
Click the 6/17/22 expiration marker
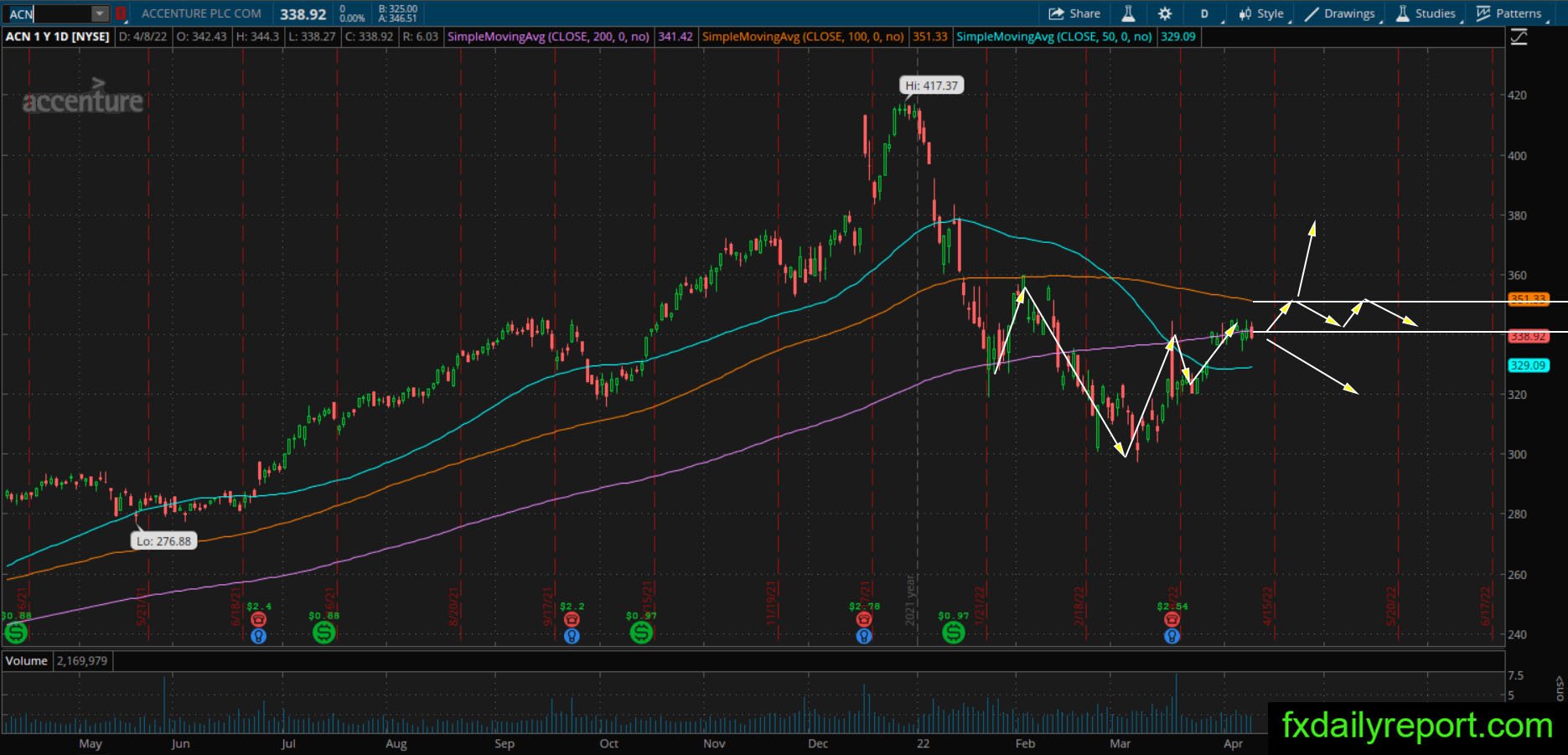[x=1486, y=607]
